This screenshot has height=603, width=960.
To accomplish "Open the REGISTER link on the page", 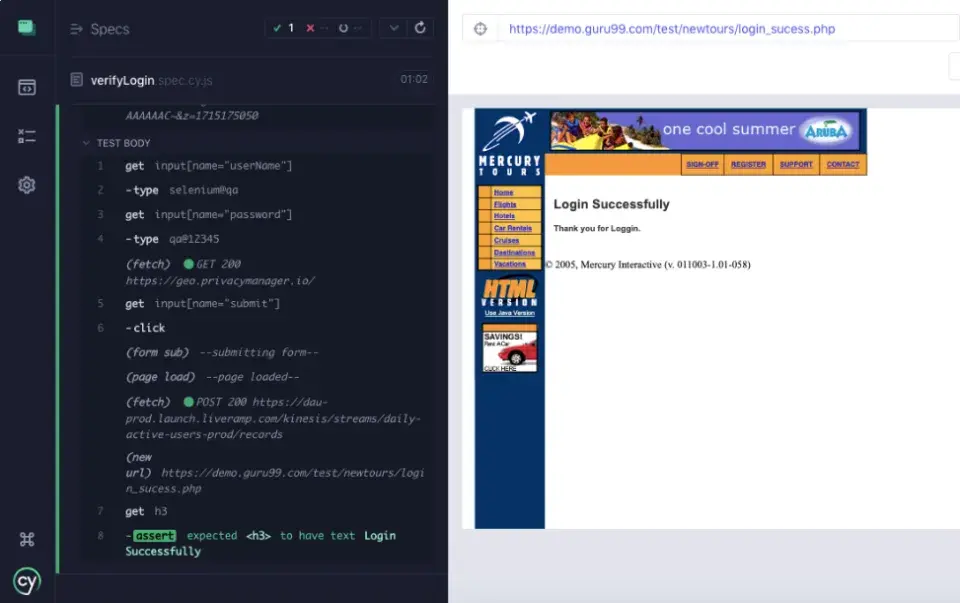I will pyautogui.click(x=748, y=164).
